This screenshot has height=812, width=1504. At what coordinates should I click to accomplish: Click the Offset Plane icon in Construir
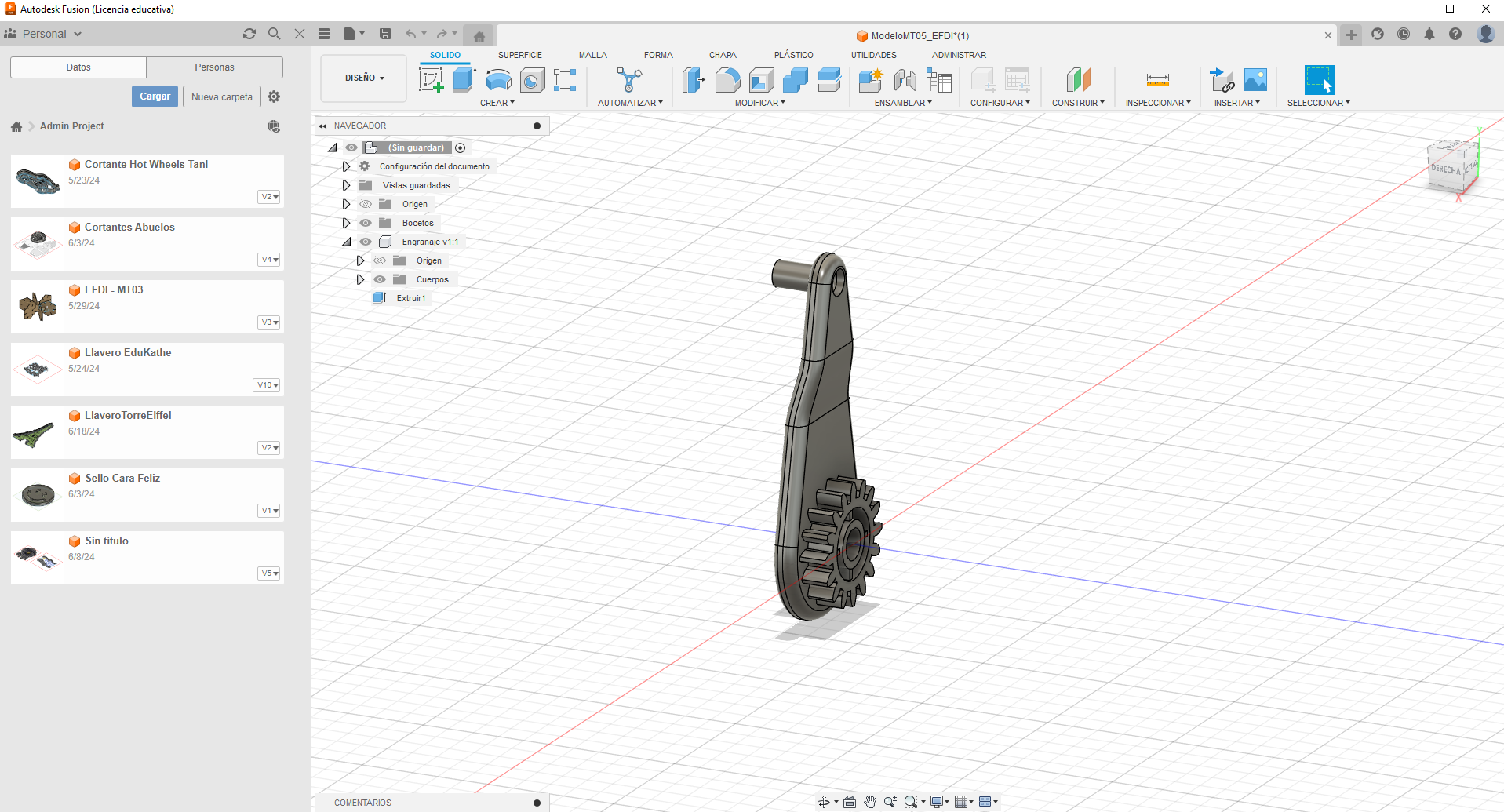1078,80
